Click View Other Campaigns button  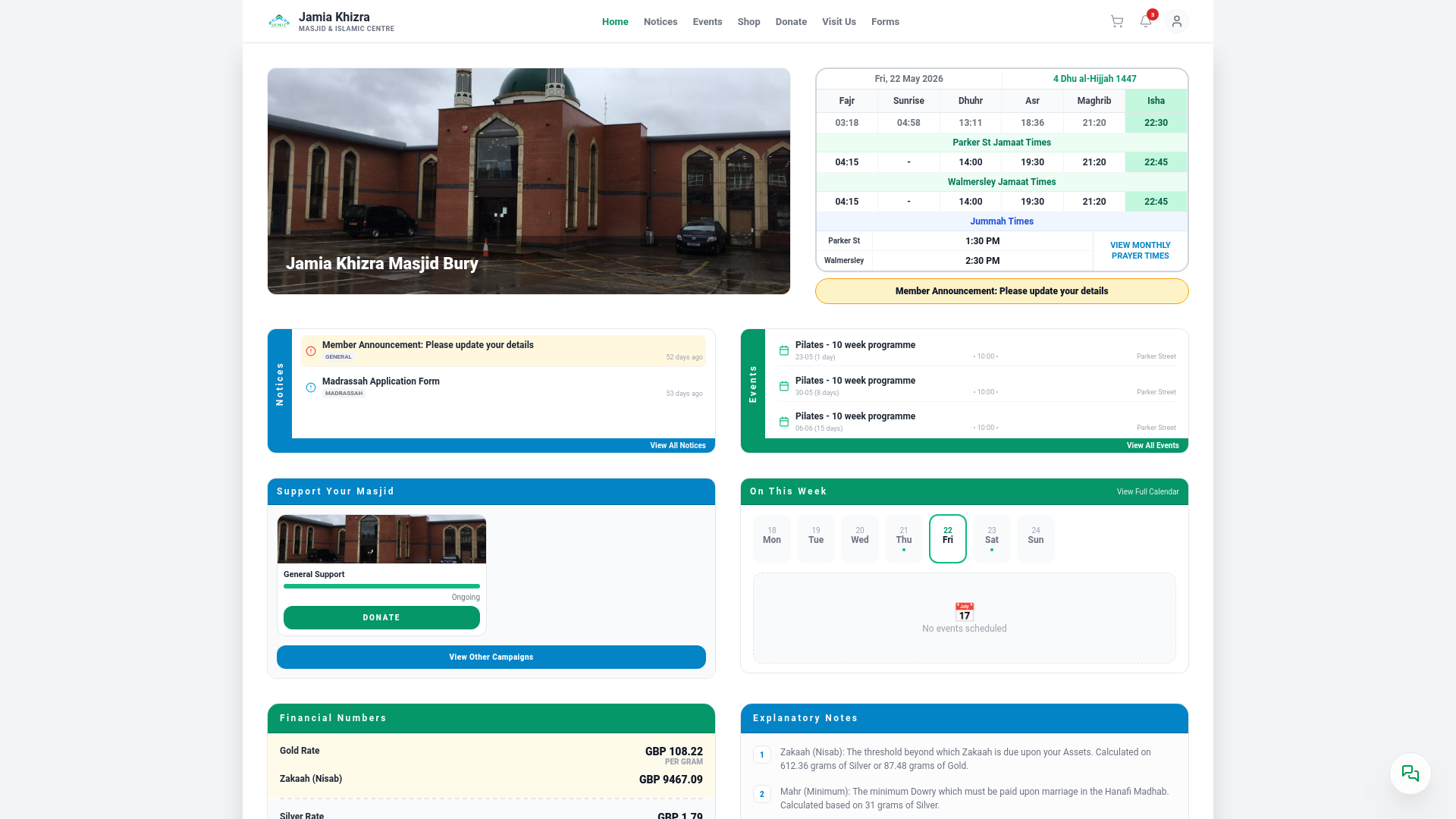[491, 657]
